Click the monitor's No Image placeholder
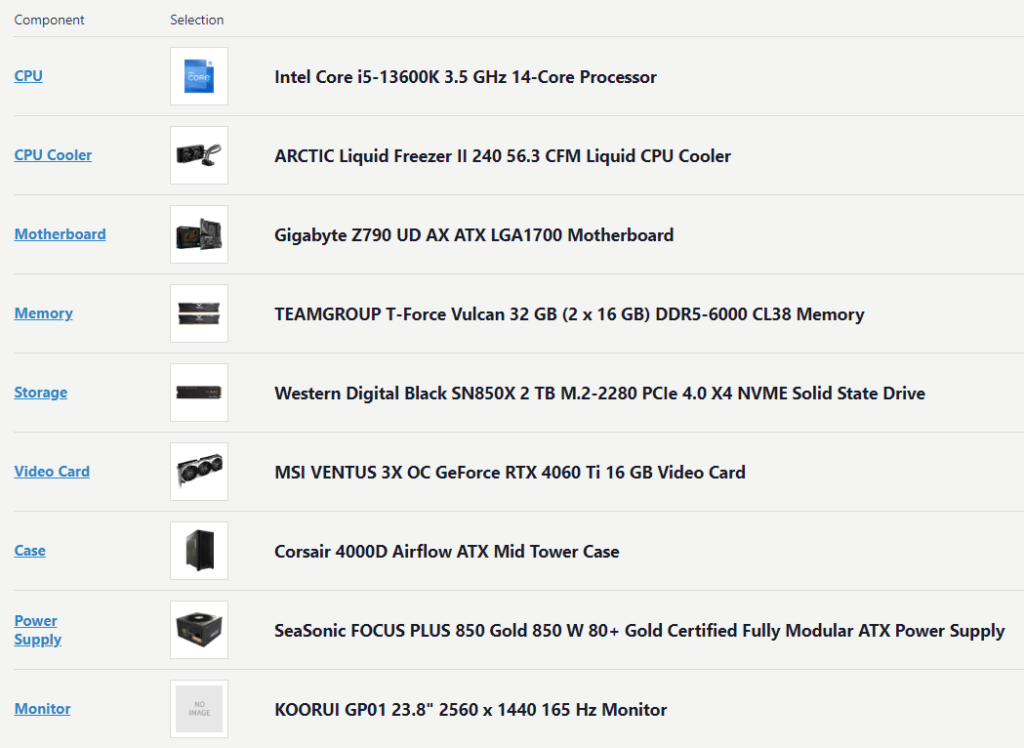Viewport: 1024px width, 748px height. (199, 708)
